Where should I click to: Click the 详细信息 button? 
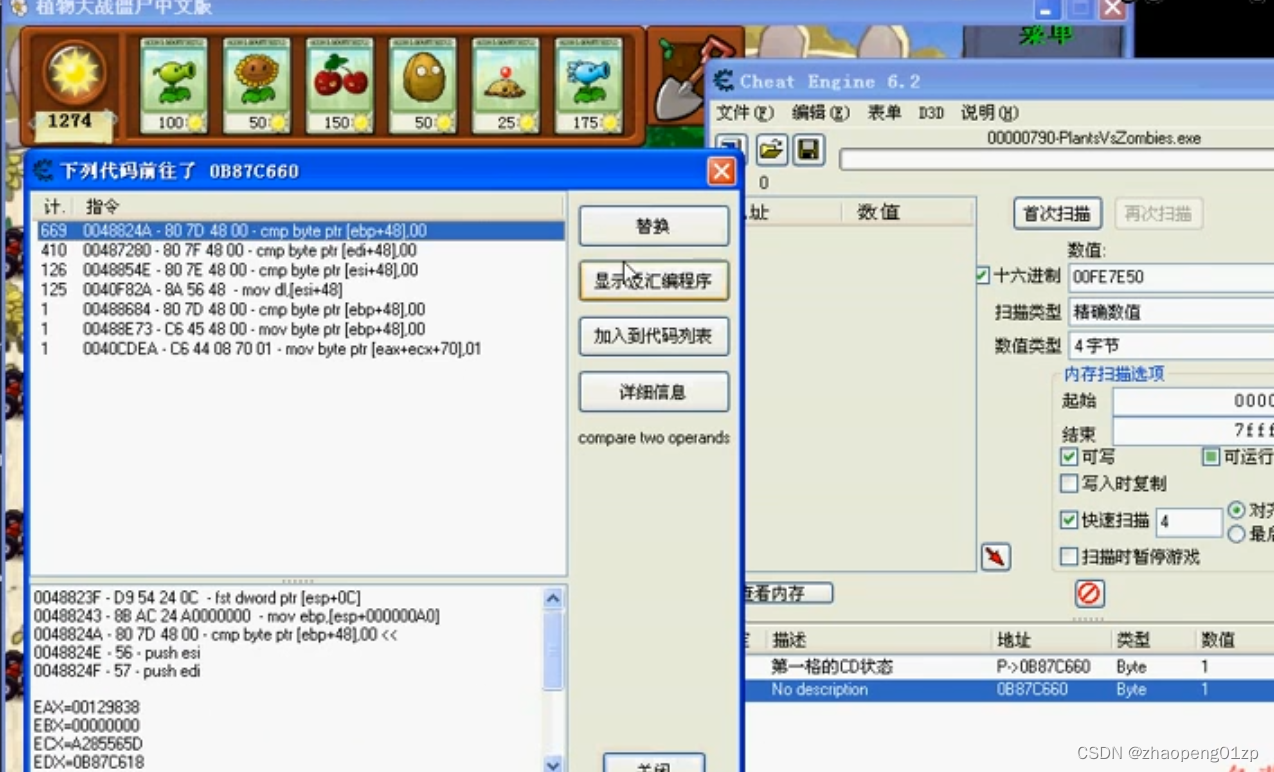click(x=654, y=392)
